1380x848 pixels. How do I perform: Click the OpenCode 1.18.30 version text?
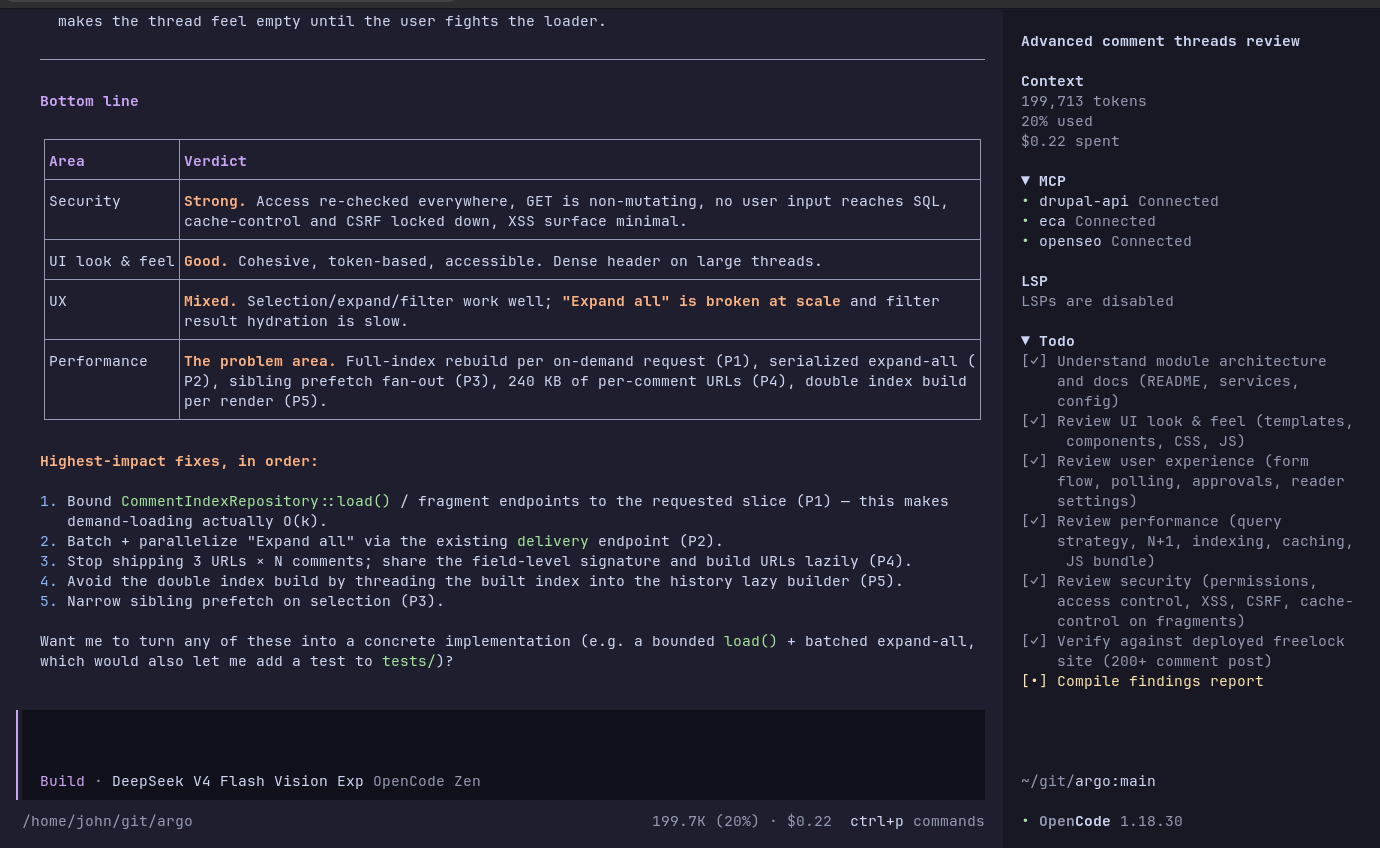click(1111, 821)
